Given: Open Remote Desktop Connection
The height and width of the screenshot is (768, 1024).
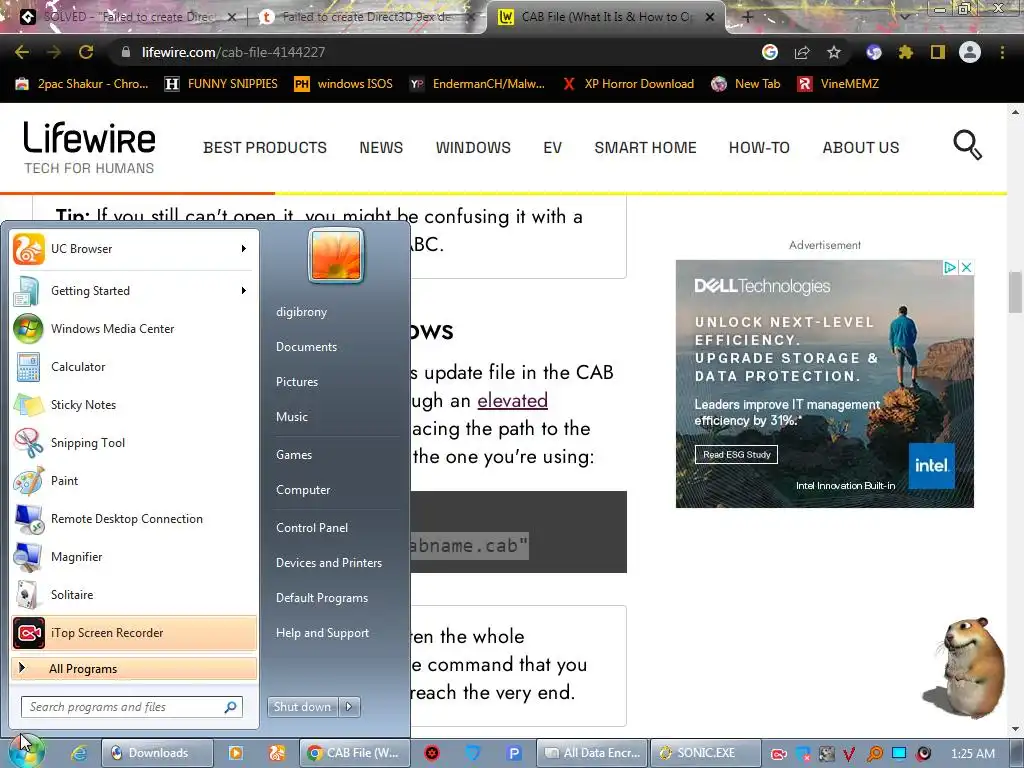Looking at the screenshot, I should click(x=134, y=519).
